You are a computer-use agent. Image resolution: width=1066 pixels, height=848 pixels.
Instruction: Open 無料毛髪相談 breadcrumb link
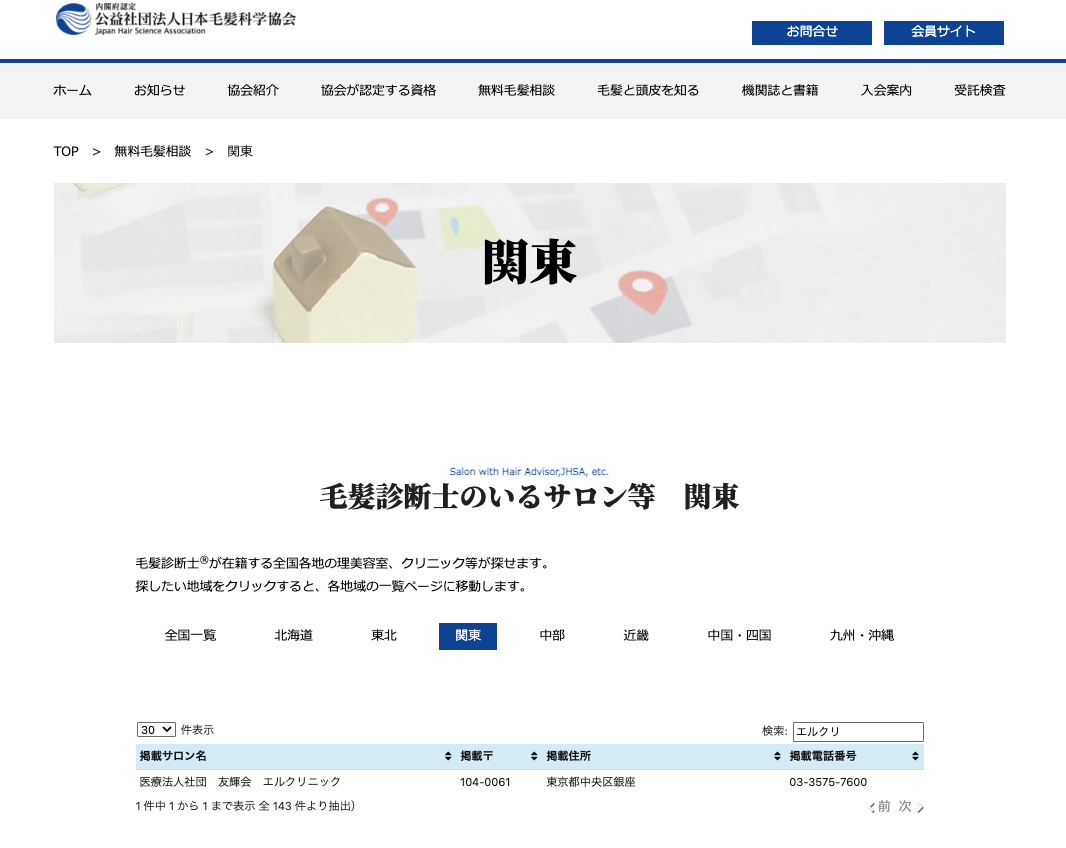pyautogui.click(x=153, y=152)
